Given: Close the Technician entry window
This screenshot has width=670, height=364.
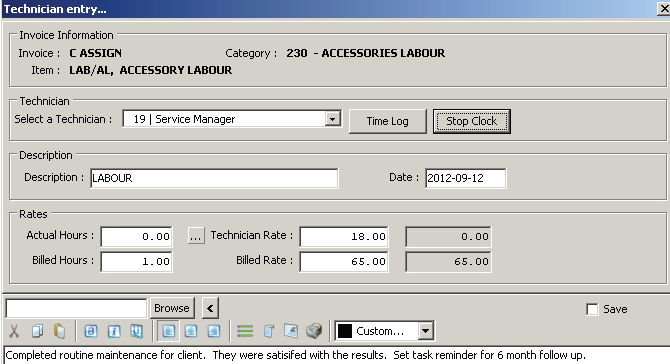Looking at the screenshot, I should [663, 9].
